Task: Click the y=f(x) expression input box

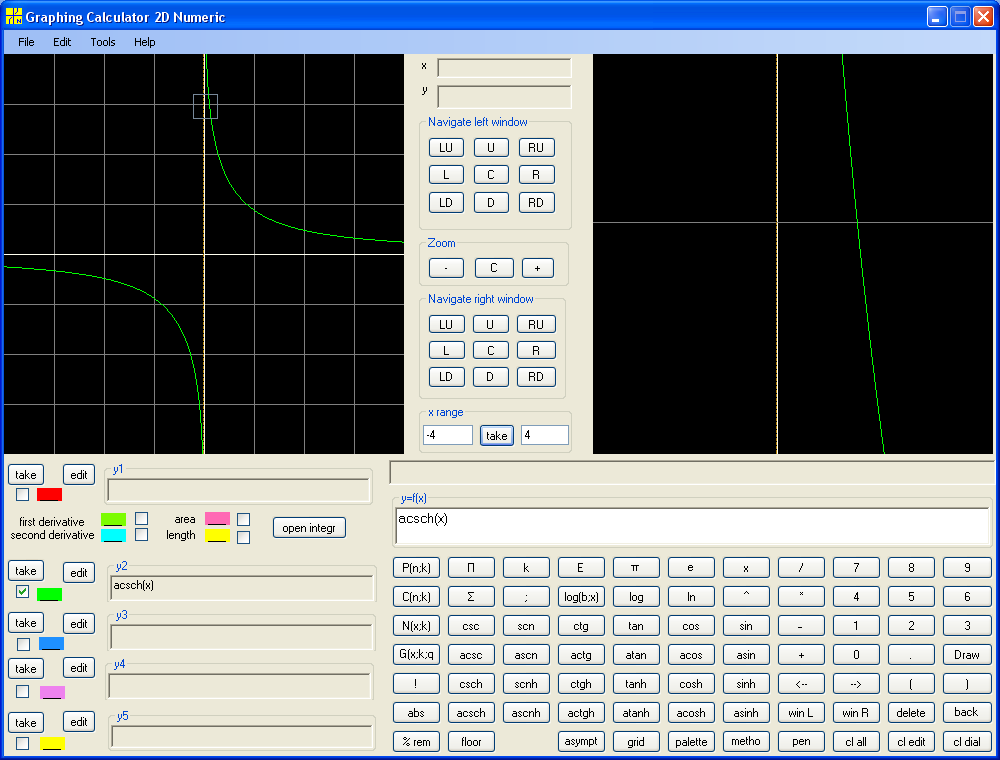Action: [692, 527]
